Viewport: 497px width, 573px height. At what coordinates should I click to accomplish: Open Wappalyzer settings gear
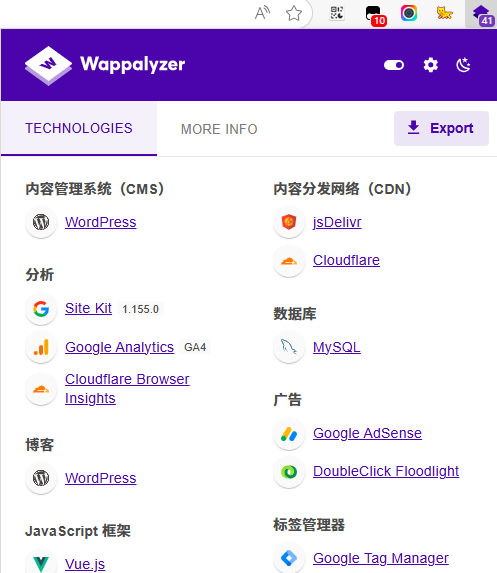pyautogui.click(x=430, y=65)
